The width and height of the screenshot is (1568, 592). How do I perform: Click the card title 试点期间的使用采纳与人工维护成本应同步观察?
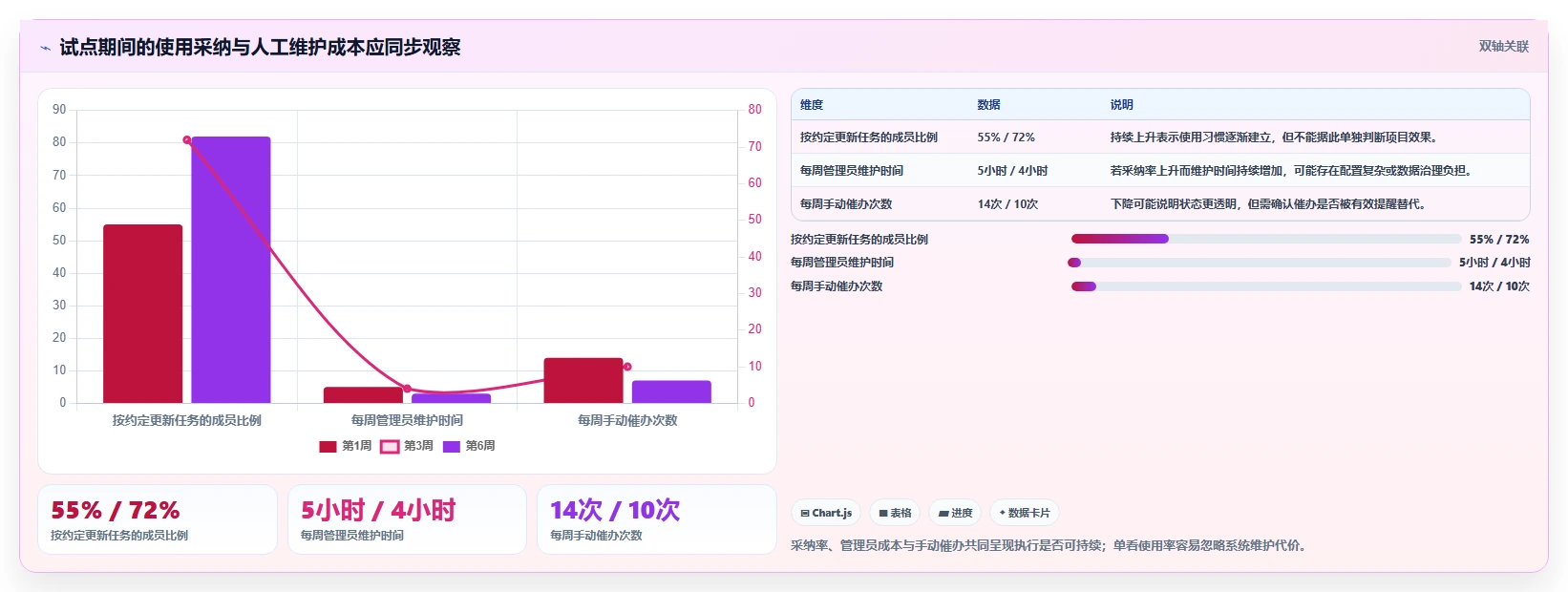260,47
